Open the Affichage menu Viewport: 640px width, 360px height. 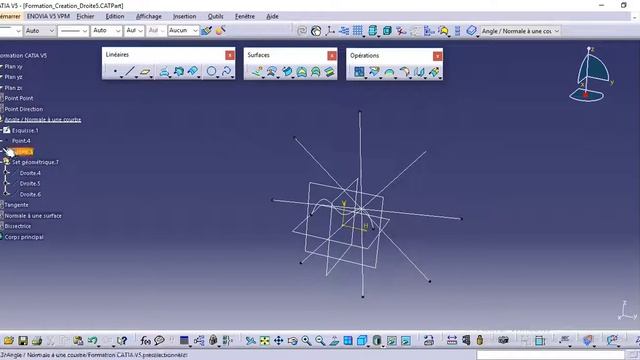point(149,16)
